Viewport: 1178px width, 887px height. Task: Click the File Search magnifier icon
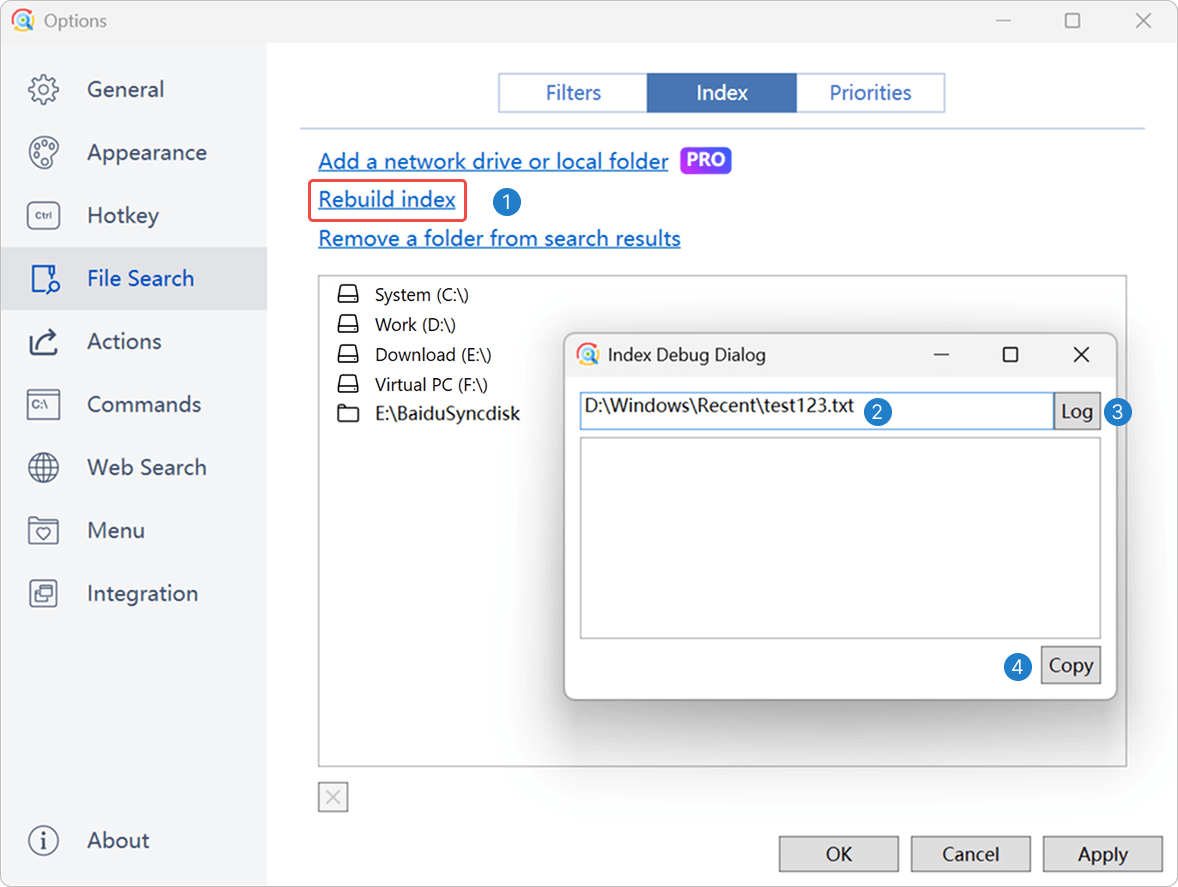point(44,279)
